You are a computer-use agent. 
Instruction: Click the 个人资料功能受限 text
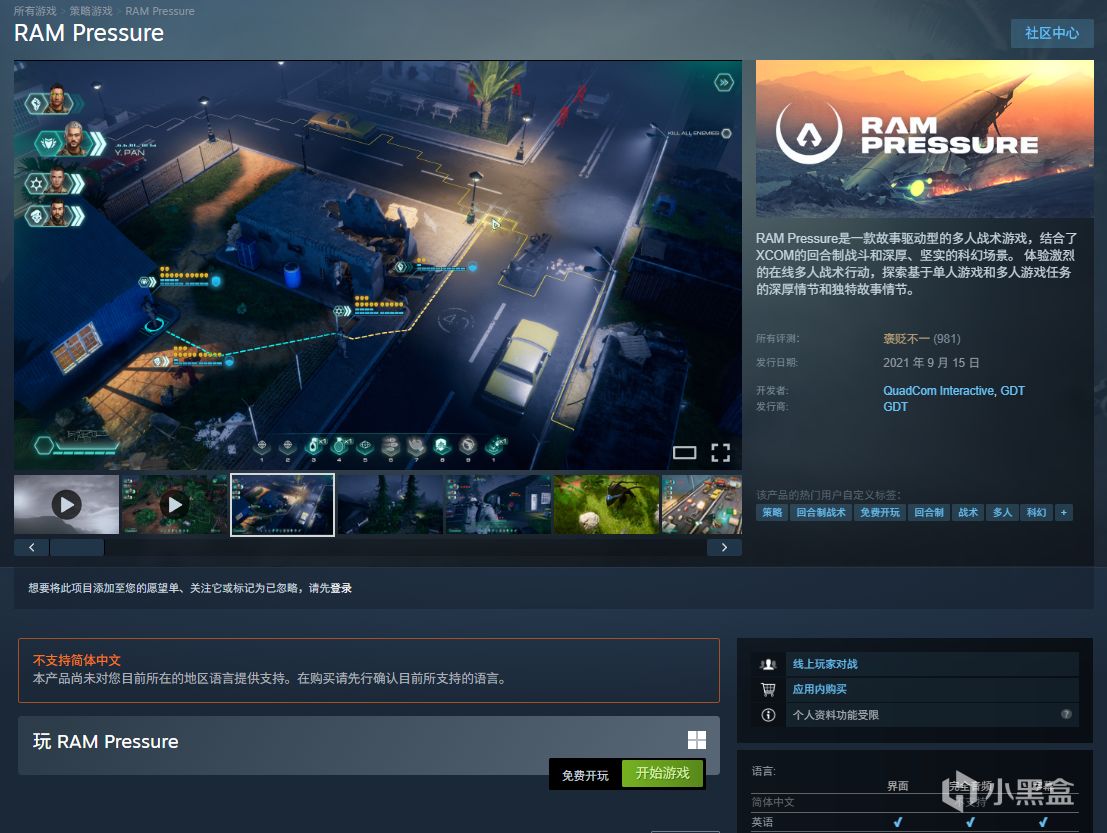[x=836, y=715]
